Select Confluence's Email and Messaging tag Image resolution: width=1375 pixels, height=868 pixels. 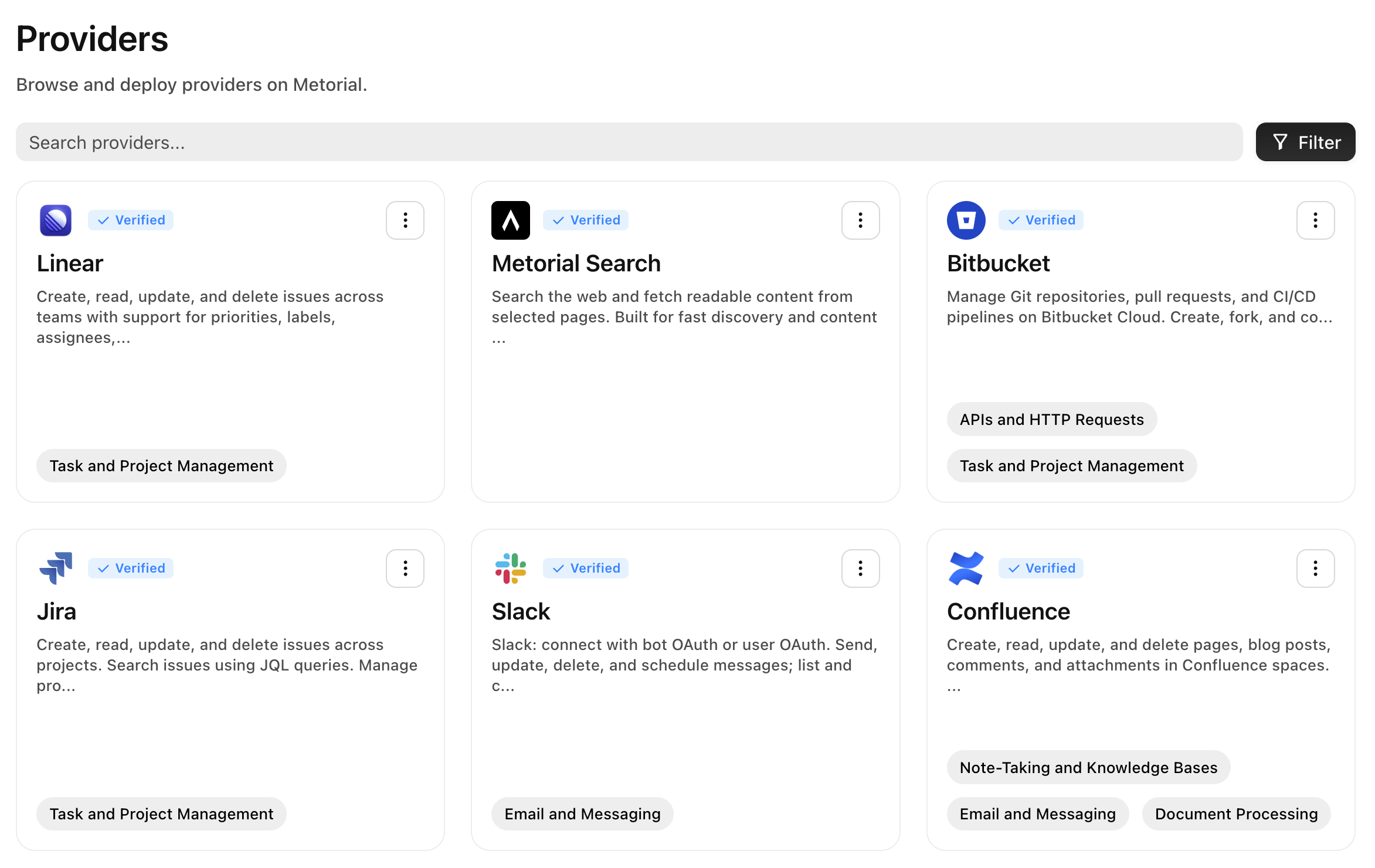click(1037, 814)
